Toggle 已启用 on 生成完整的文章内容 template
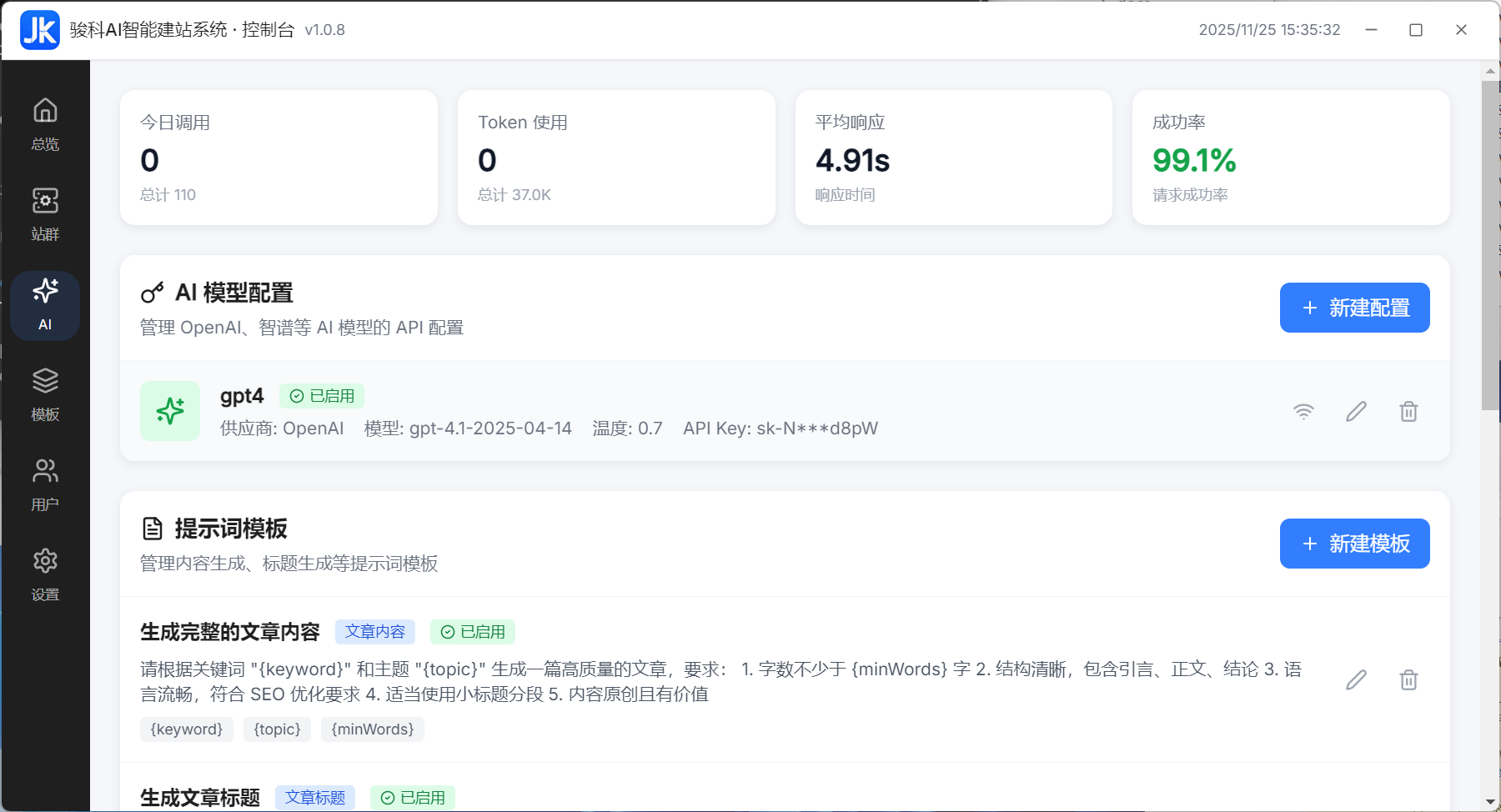 tap(472, 632)
